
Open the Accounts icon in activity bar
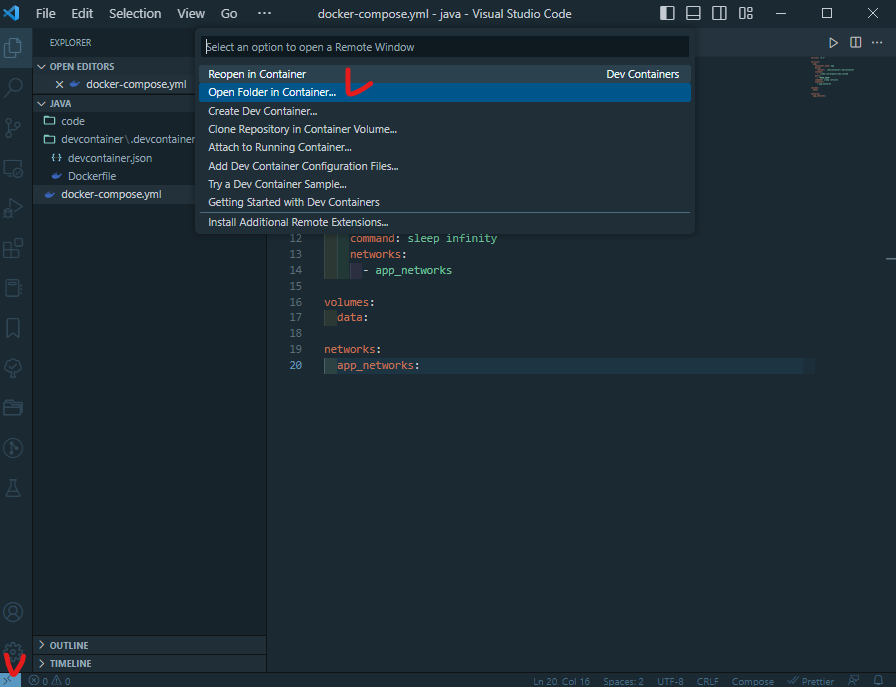pos(13,612)
